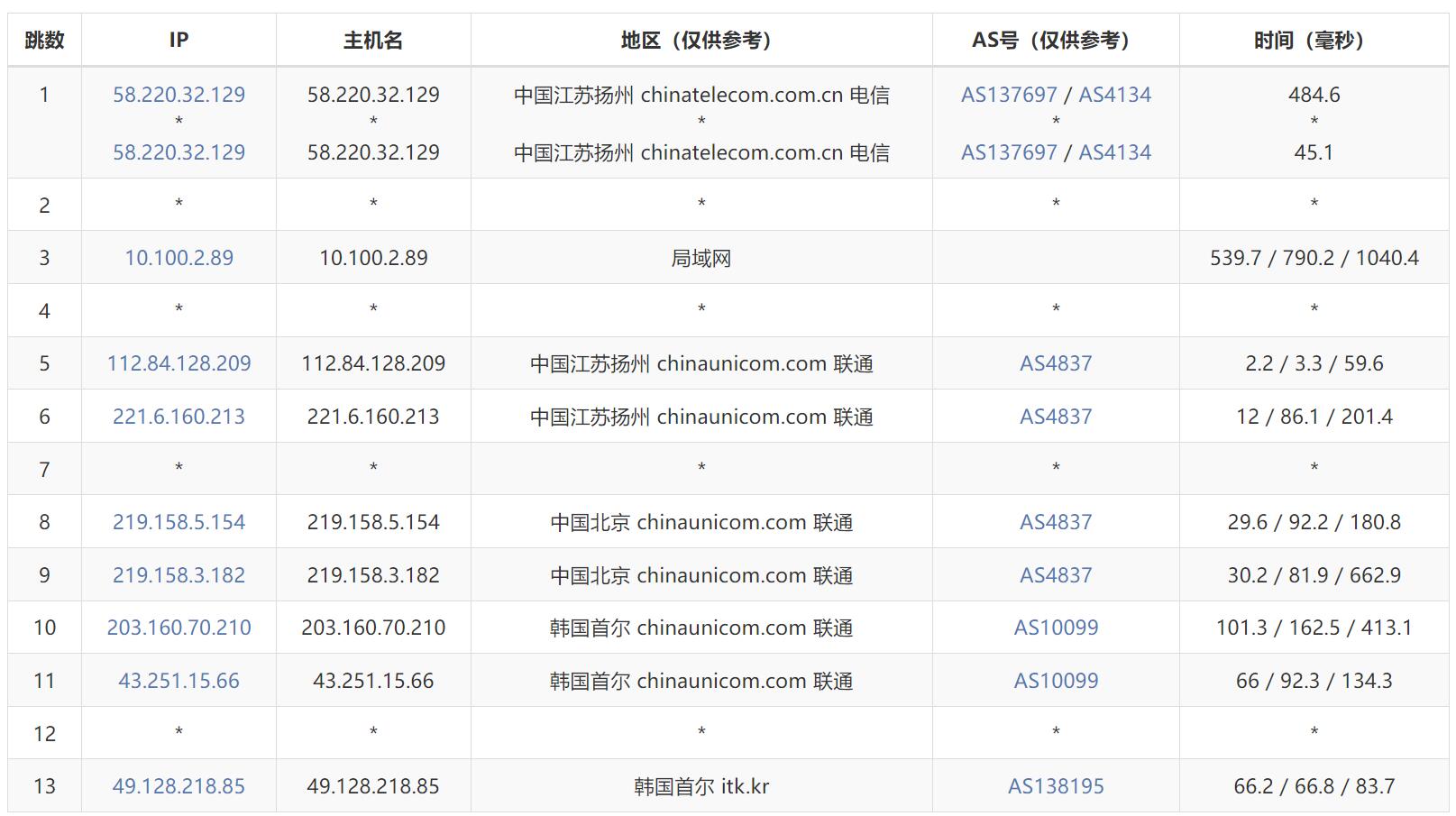Select the 局域网 region cell
1456x816 pixels.
click(x=701, y=258)
